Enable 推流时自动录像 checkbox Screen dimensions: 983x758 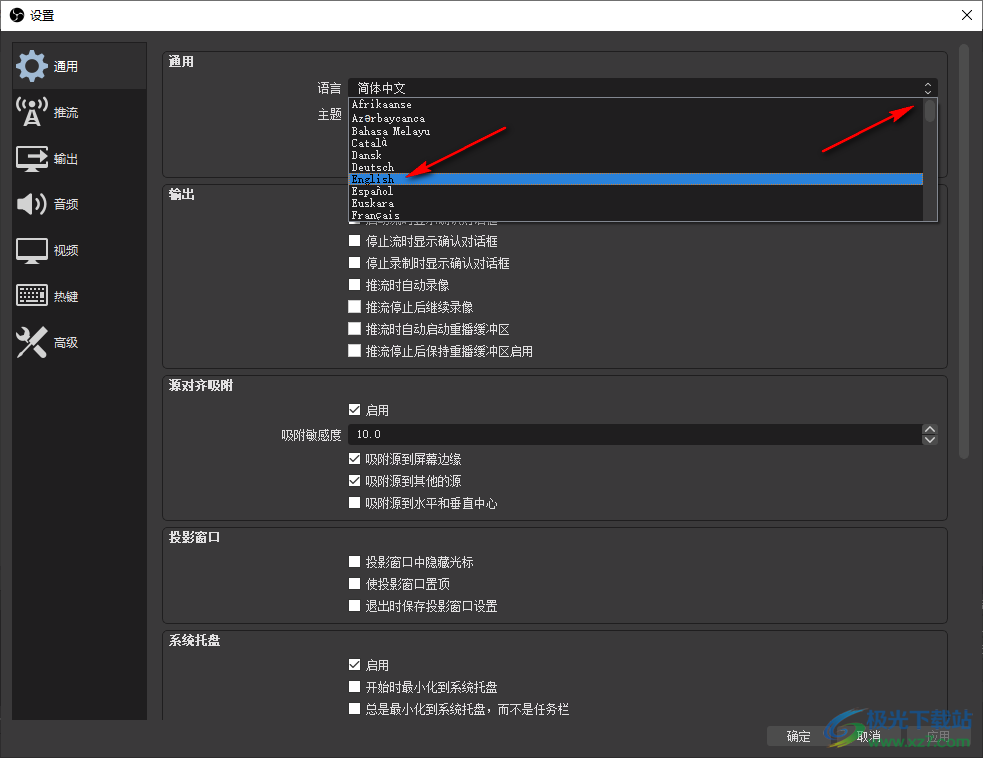pos(354,285)
